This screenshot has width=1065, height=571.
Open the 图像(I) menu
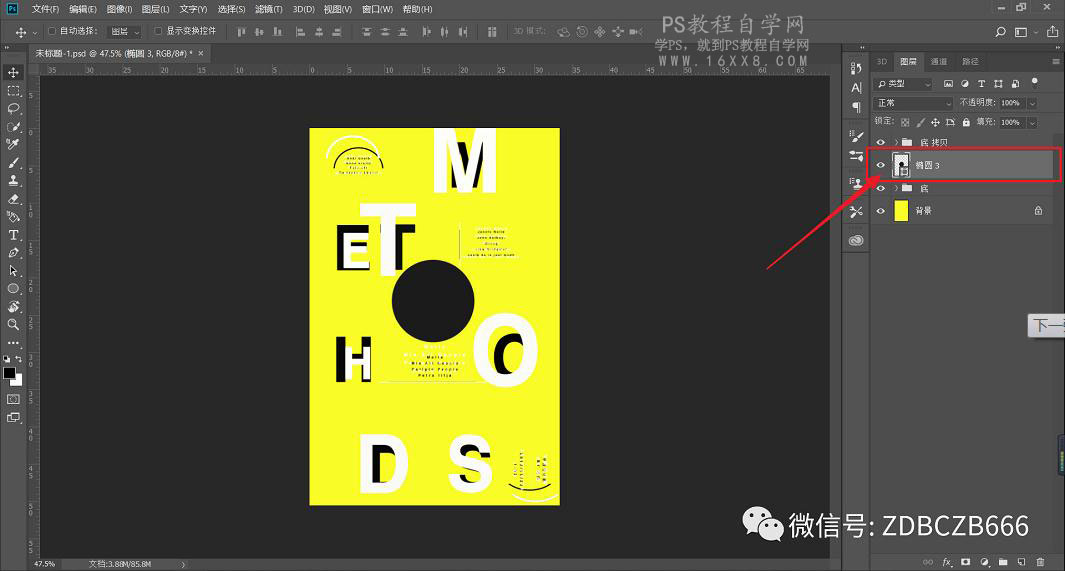coord(120,10)
